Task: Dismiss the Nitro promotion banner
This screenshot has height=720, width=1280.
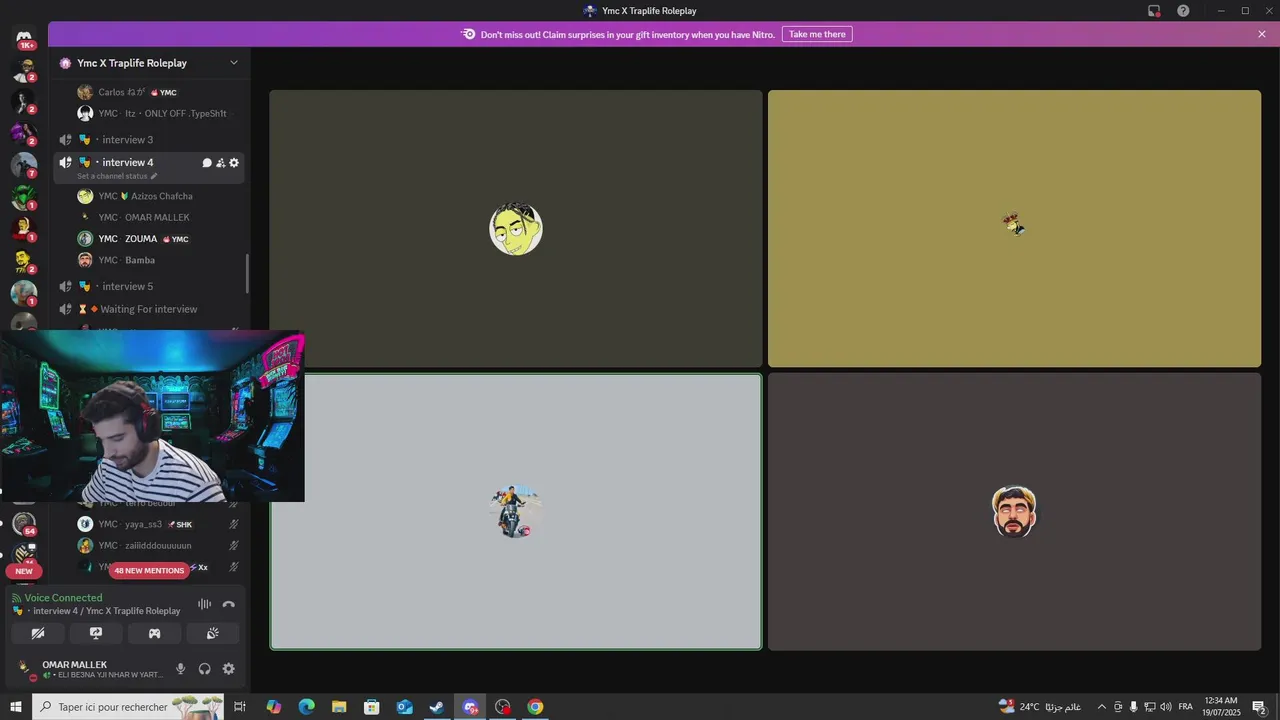Action: (x=1262, y=34)
